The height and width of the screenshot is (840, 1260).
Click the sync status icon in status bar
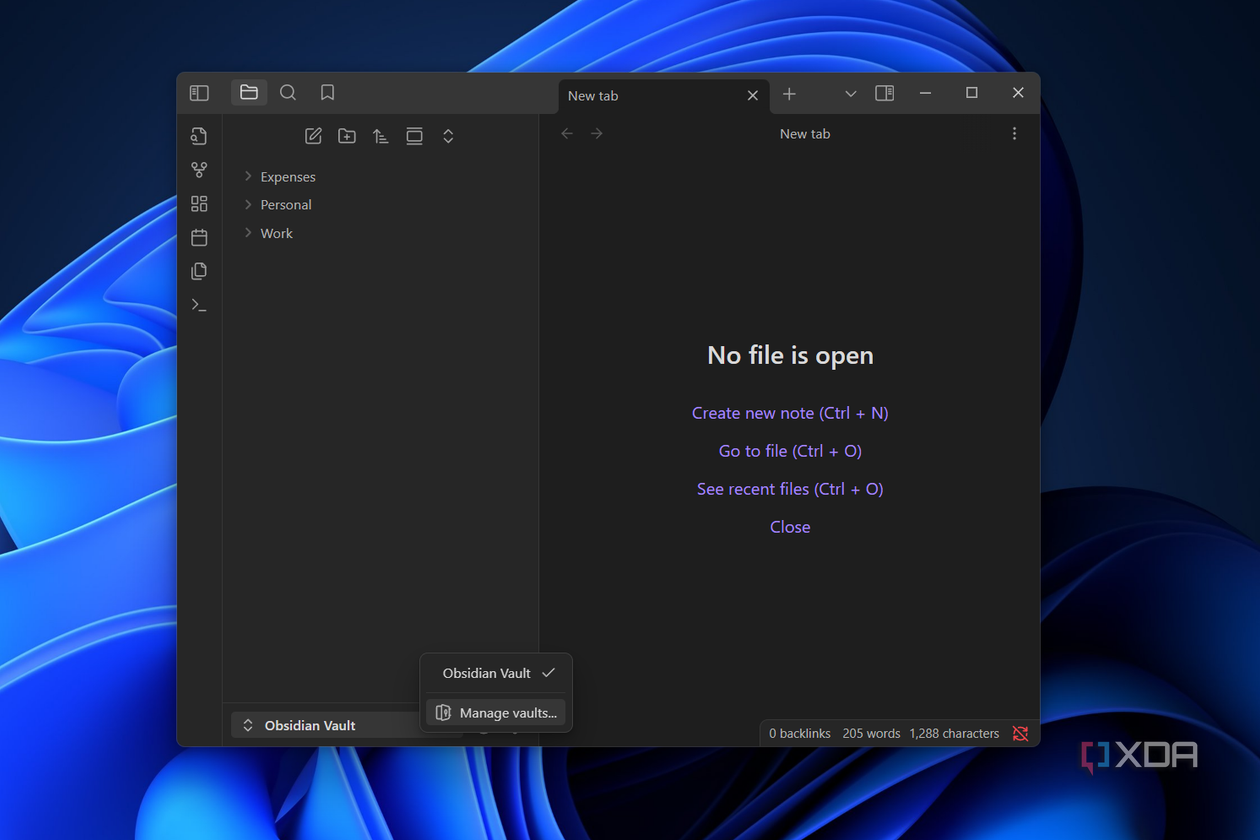(1020, 733)
